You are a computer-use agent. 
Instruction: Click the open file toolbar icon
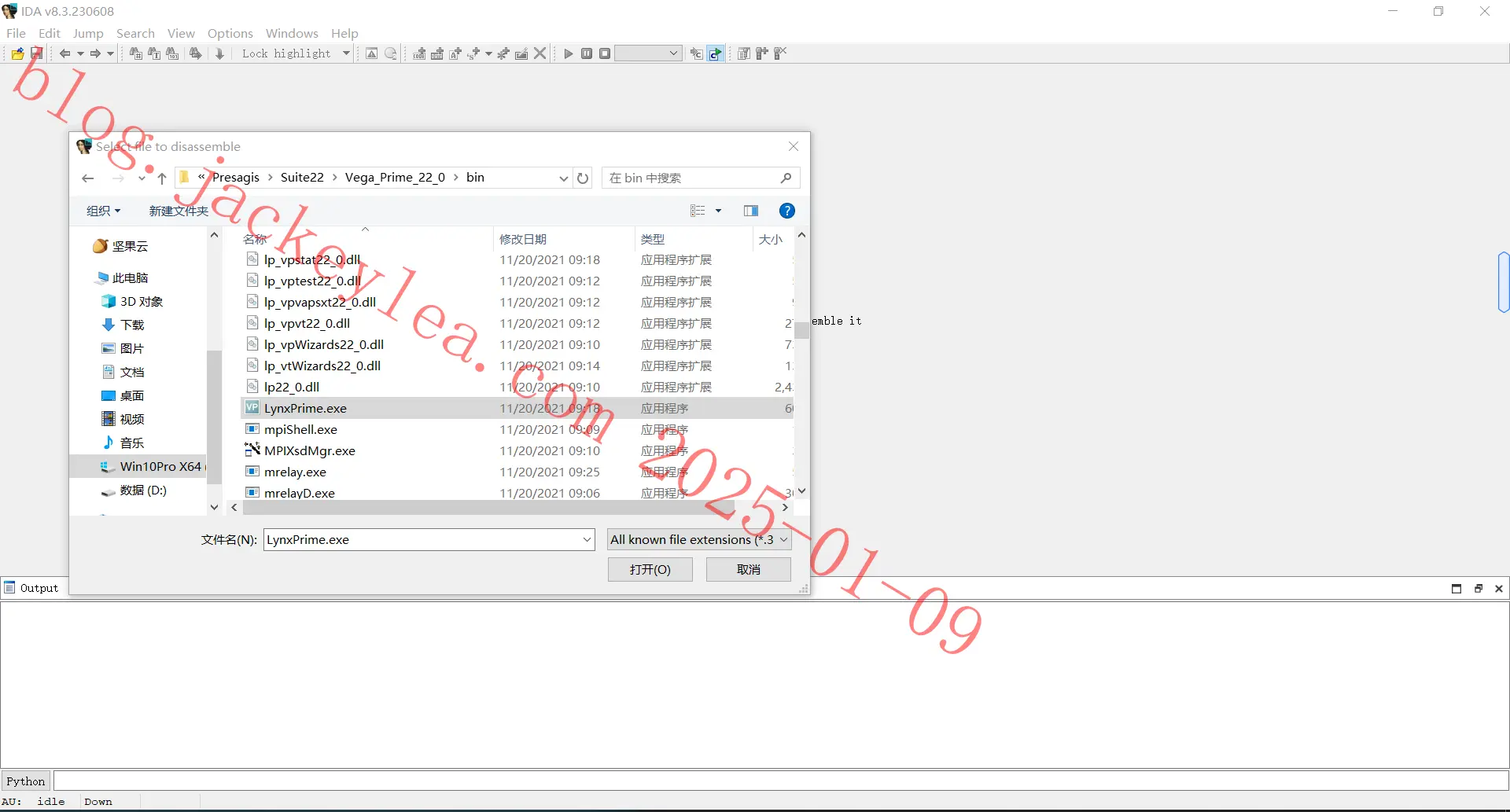tap(17, 53)
